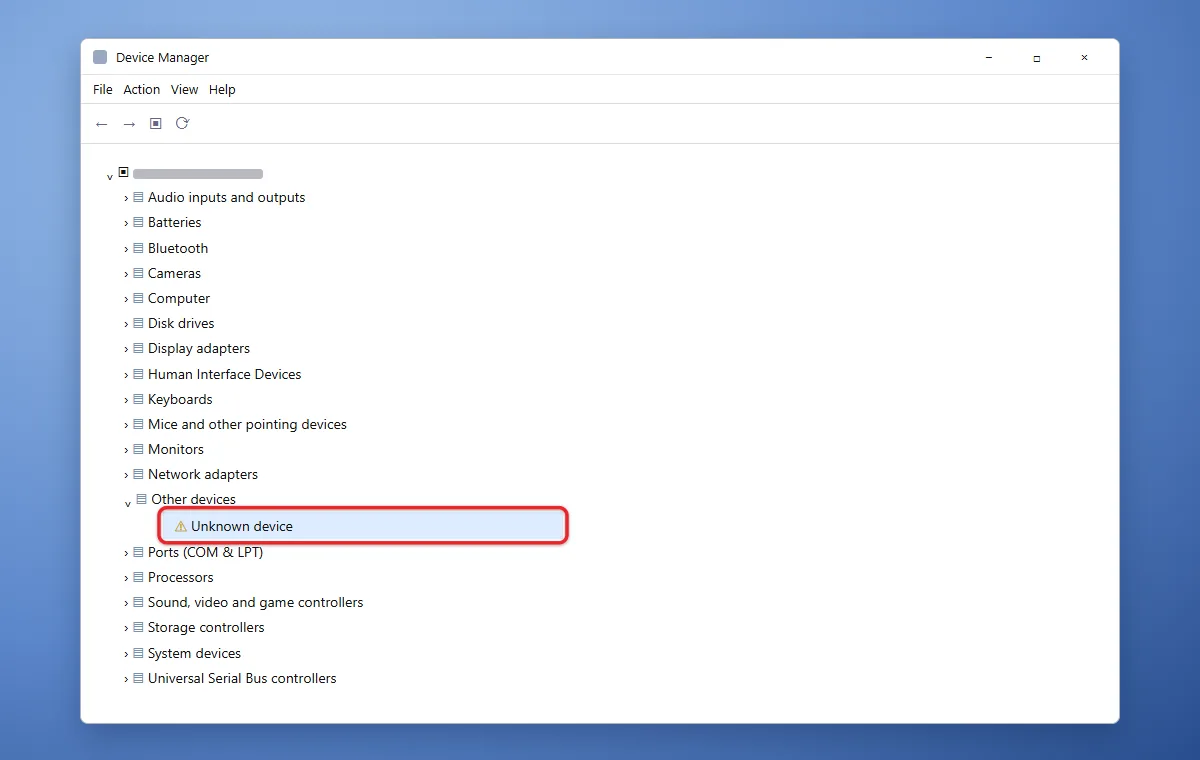Select the Disk drives label

(x=181, y=324)
